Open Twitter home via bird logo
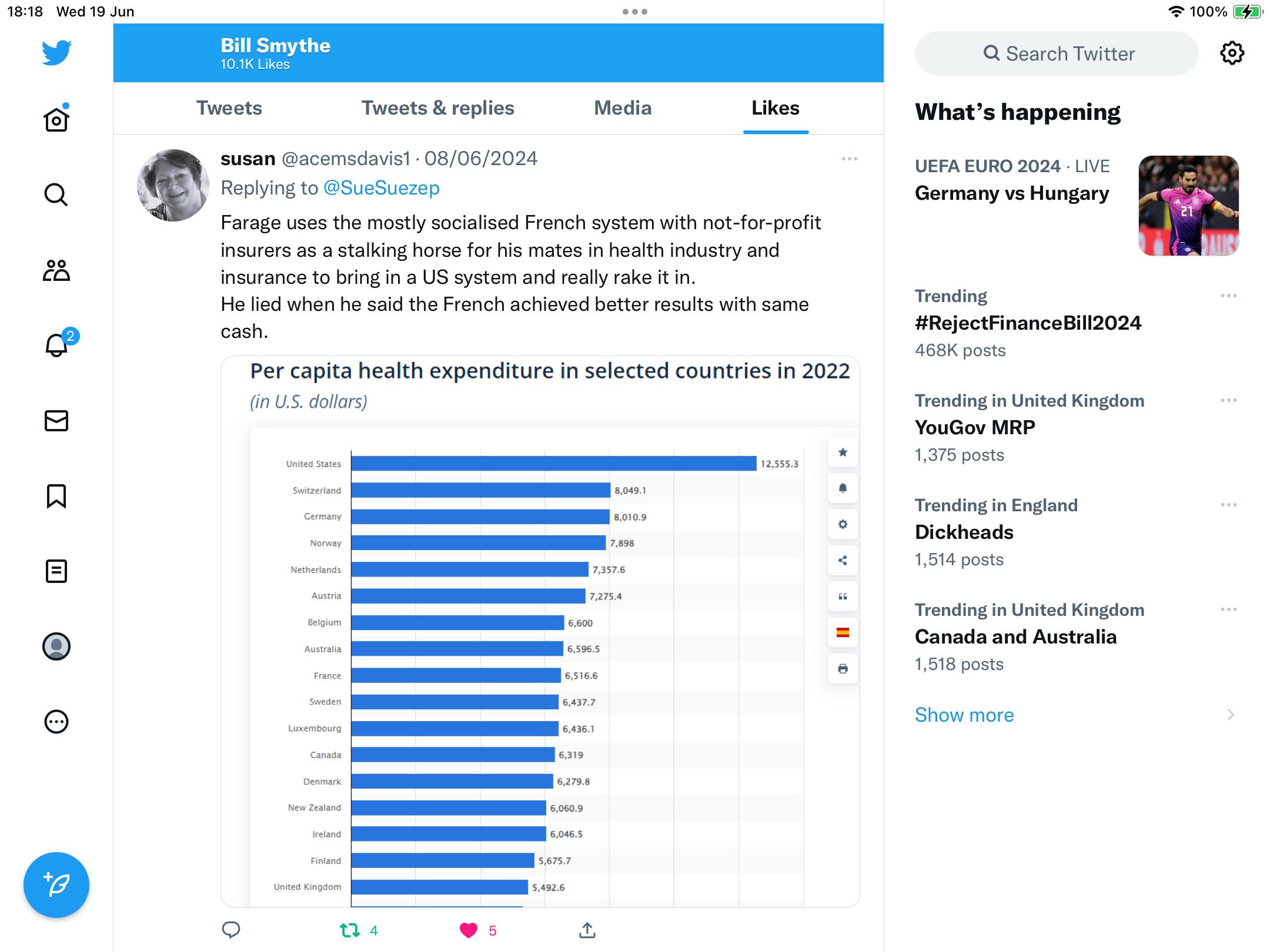The image size is (1270, 952). pos(56,53)
